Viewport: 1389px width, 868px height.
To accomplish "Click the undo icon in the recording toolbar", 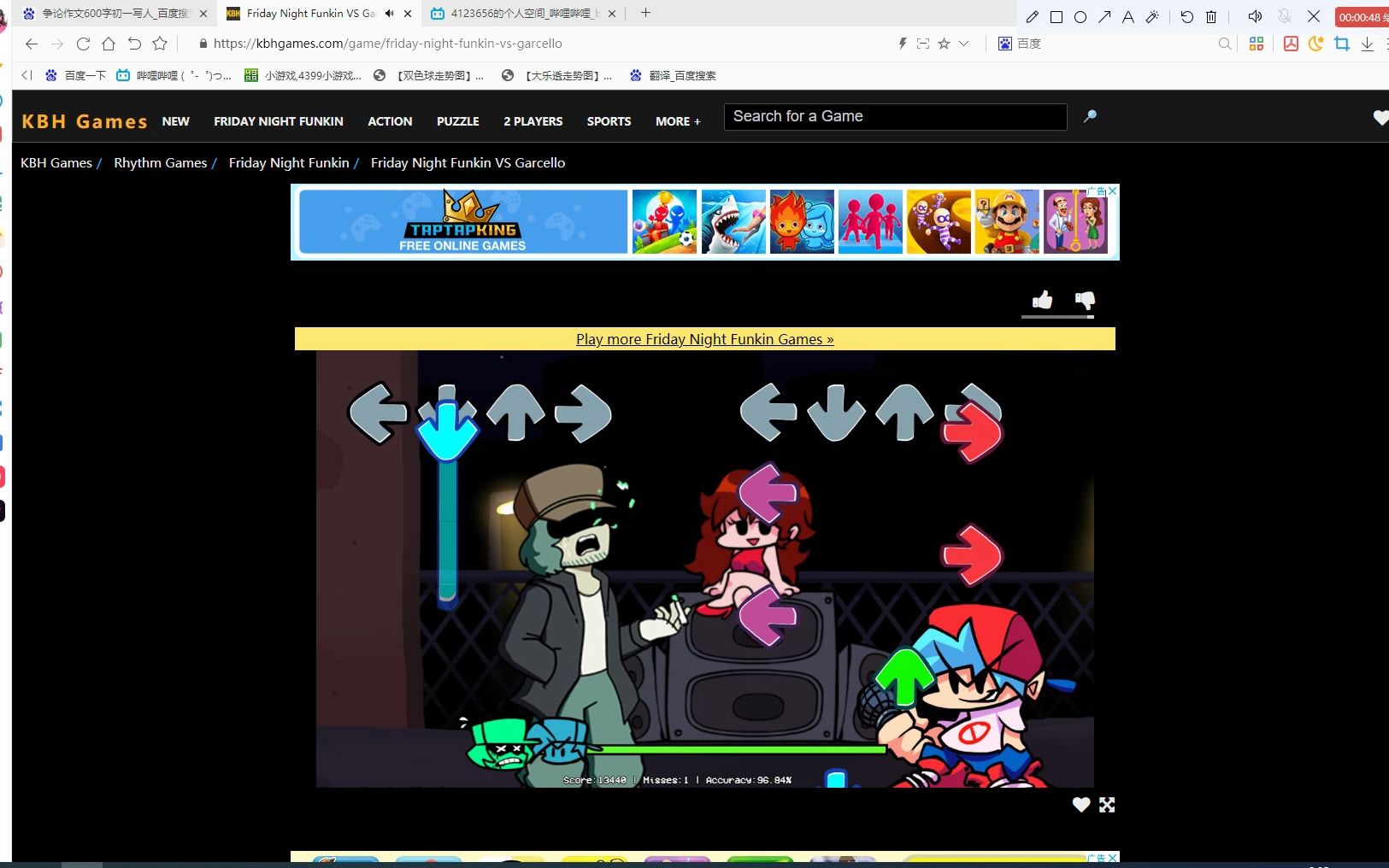I will (x=1187, y=16).
